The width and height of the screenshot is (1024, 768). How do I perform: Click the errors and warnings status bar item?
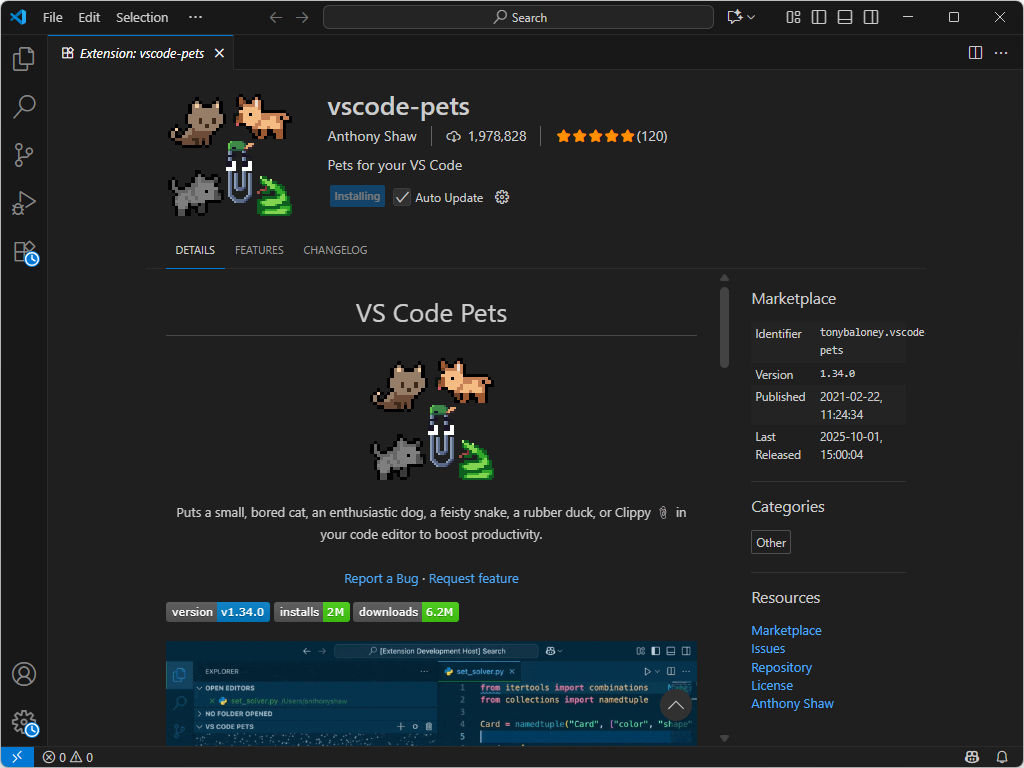pyautogui.click(x=66, y=757)
